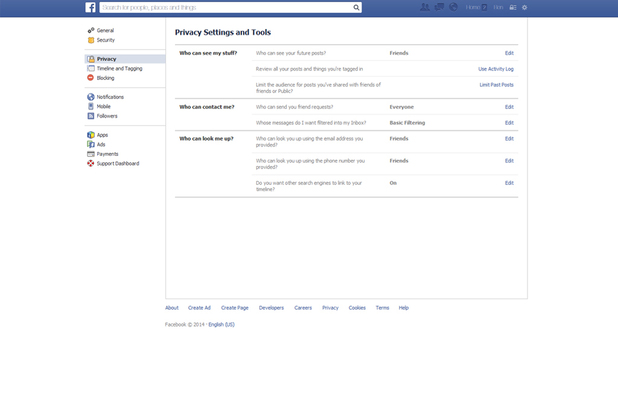The image size is (618, 411).
Task: Click the Support Dashboard lifebuoy icon
Action: tap(91, 164)
